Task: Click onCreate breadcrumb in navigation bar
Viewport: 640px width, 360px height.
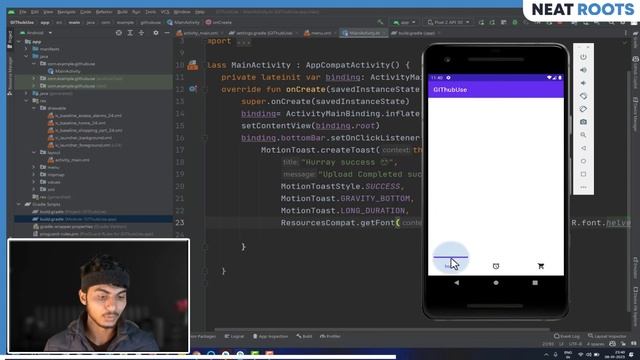Action: 219,22
